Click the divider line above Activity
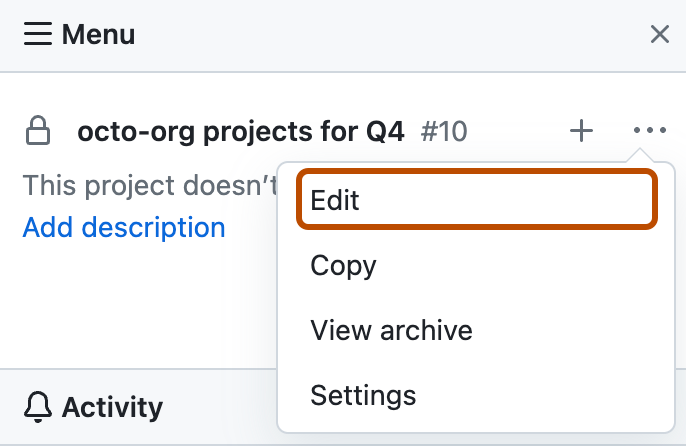 tap(140, 369)
